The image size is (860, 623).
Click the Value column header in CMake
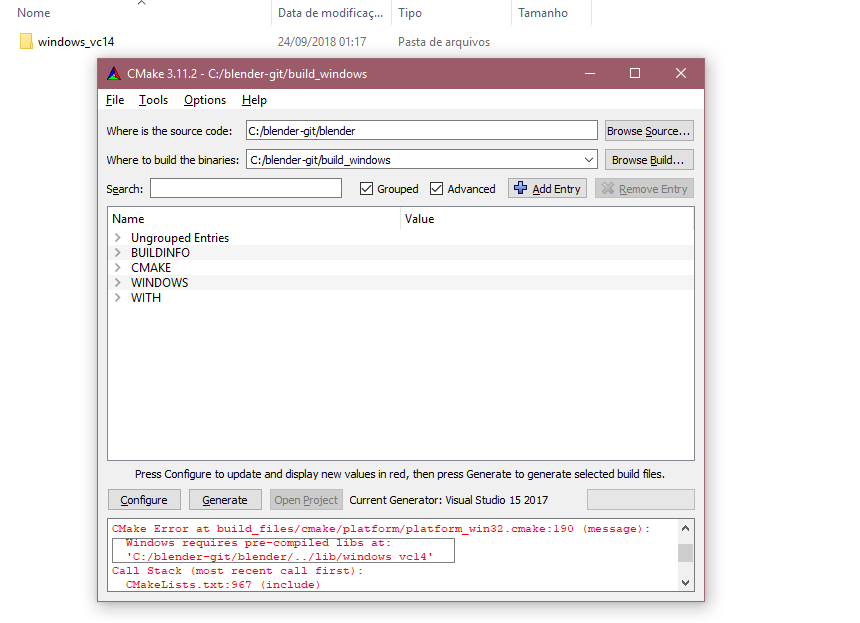pos(547,219)
